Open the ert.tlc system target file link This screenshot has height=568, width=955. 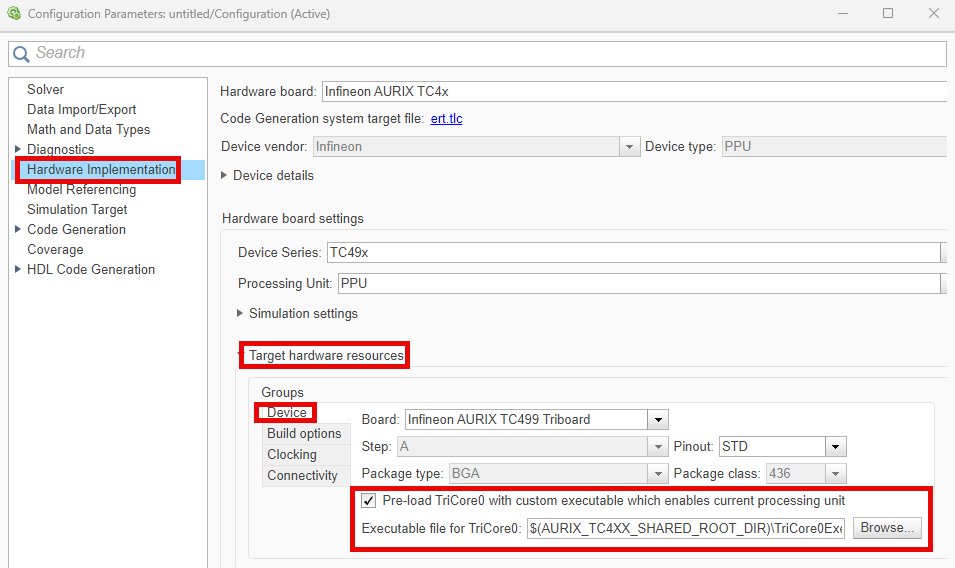click(446, 119)
